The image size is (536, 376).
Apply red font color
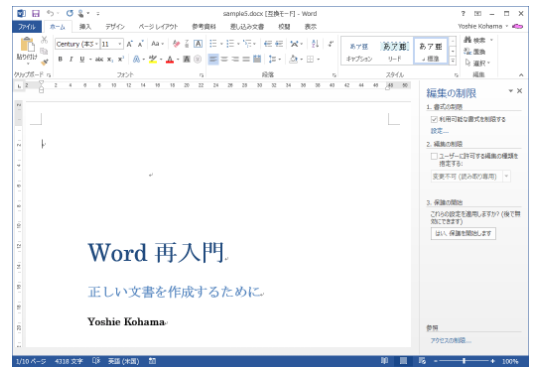[x=170, y=59]
